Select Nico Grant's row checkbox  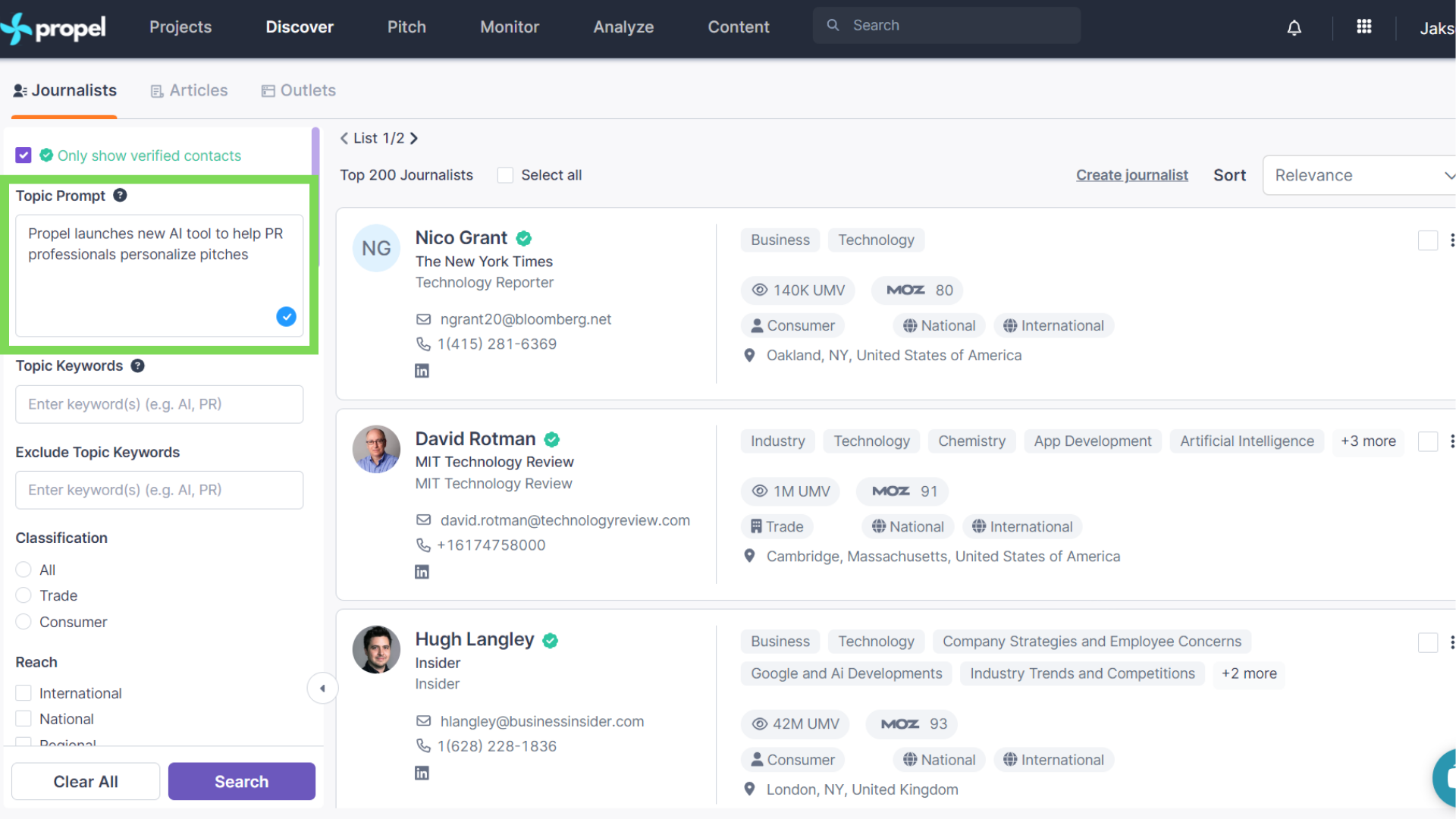coord(1428,240)
